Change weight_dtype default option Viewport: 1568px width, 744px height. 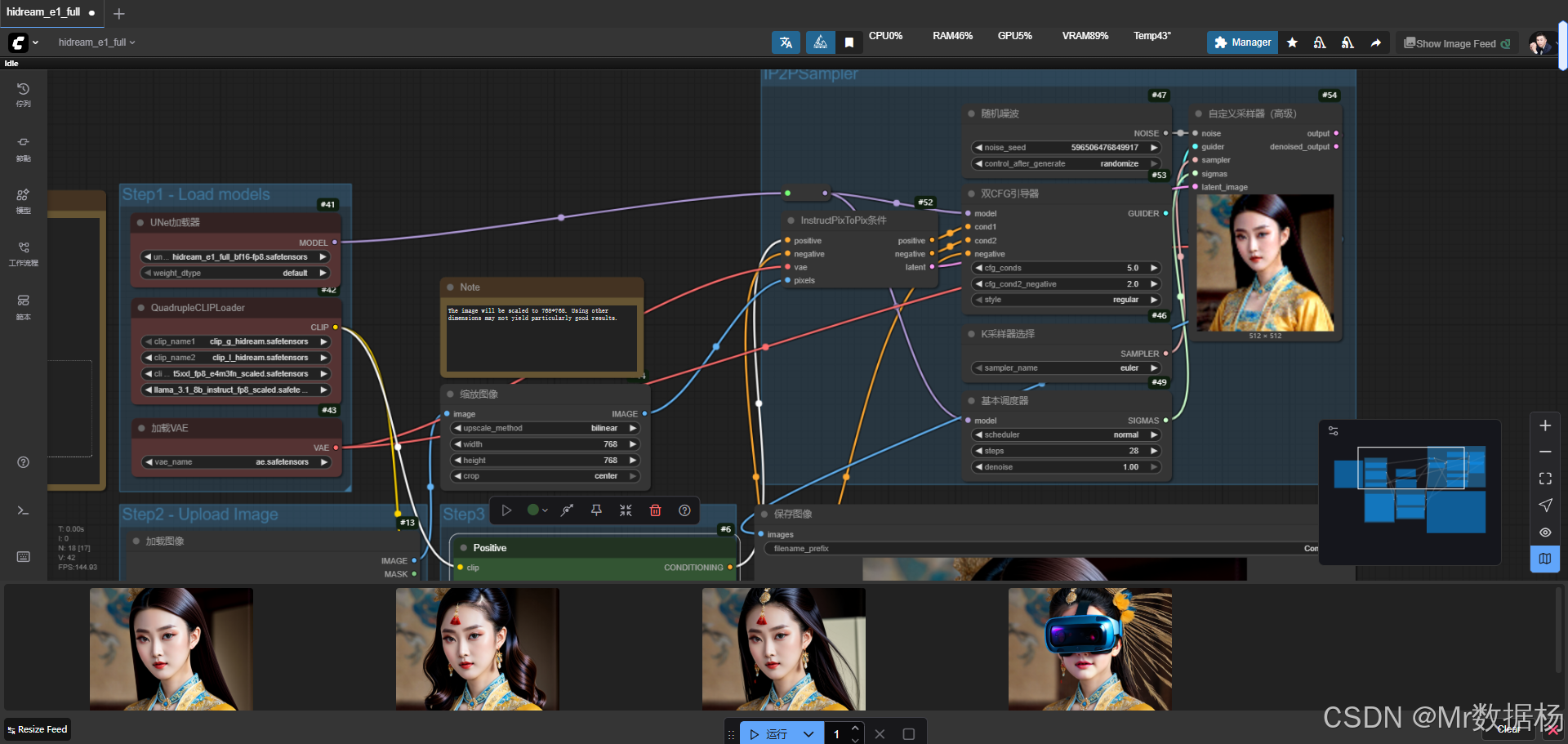[235, 273]
